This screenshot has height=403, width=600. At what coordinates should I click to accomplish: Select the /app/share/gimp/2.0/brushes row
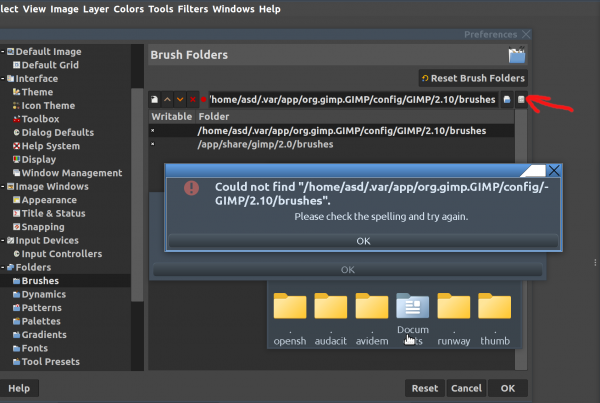coord(331,144)
